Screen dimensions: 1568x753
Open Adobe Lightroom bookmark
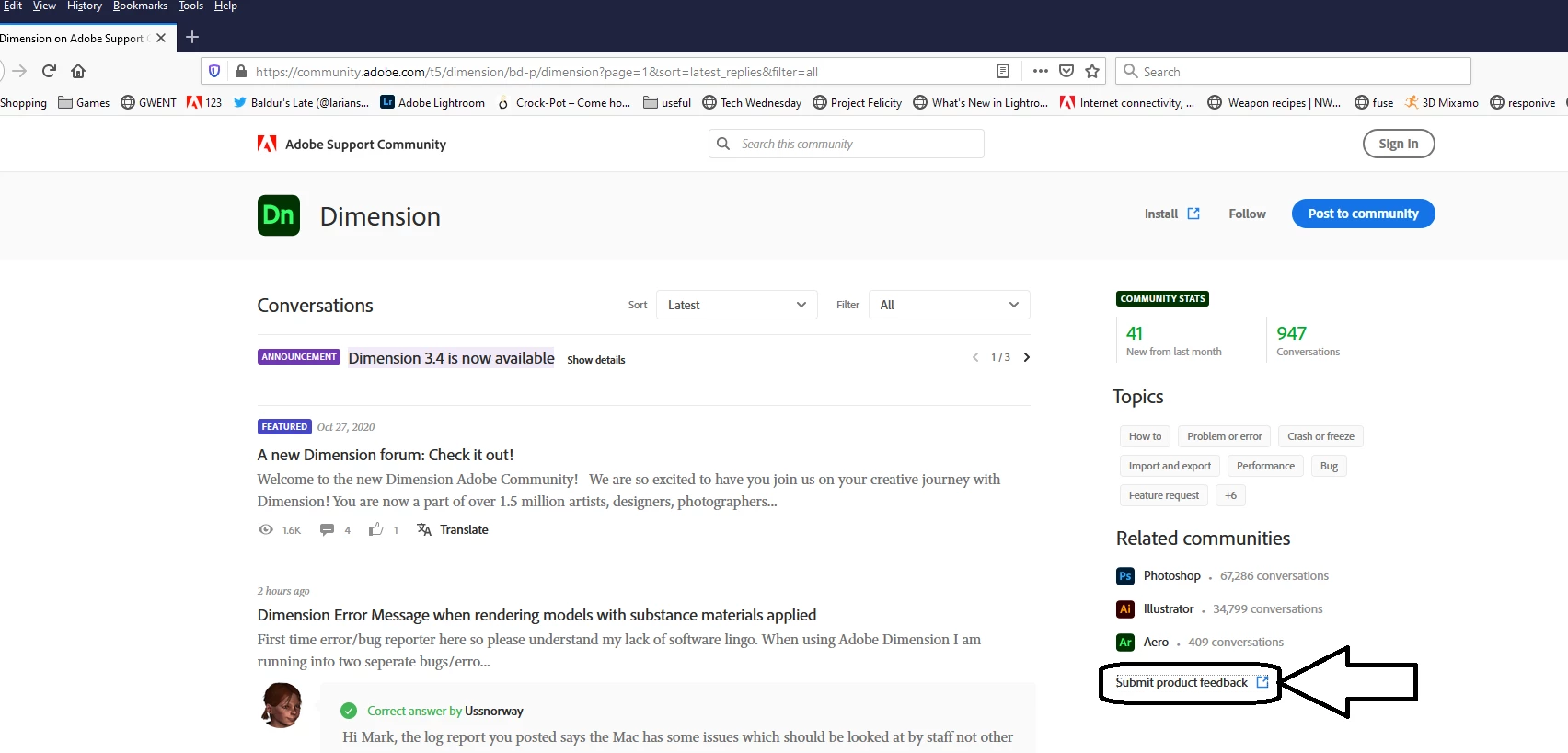click(x=432, y=102)
